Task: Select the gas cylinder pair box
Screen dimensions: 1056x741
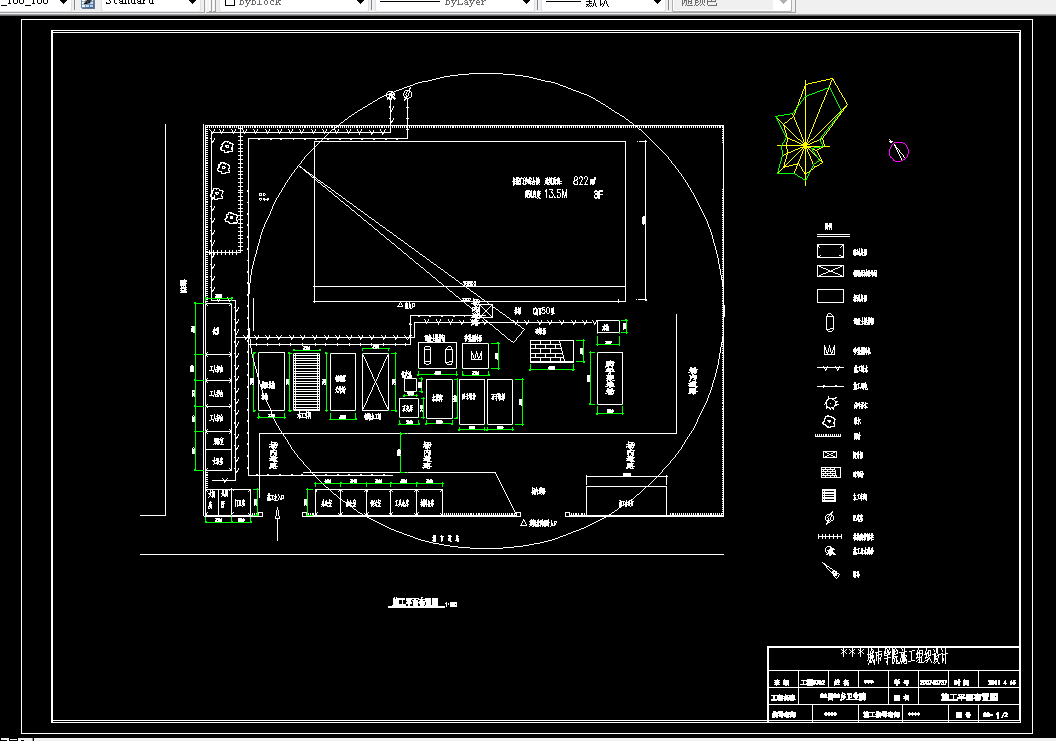Action: click(437, 355)
